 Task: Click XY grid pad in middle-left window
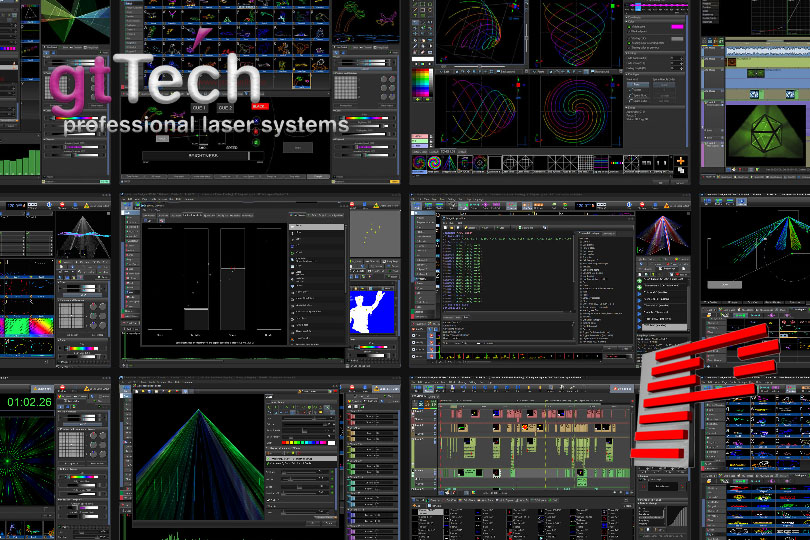[x=71, y=315]
